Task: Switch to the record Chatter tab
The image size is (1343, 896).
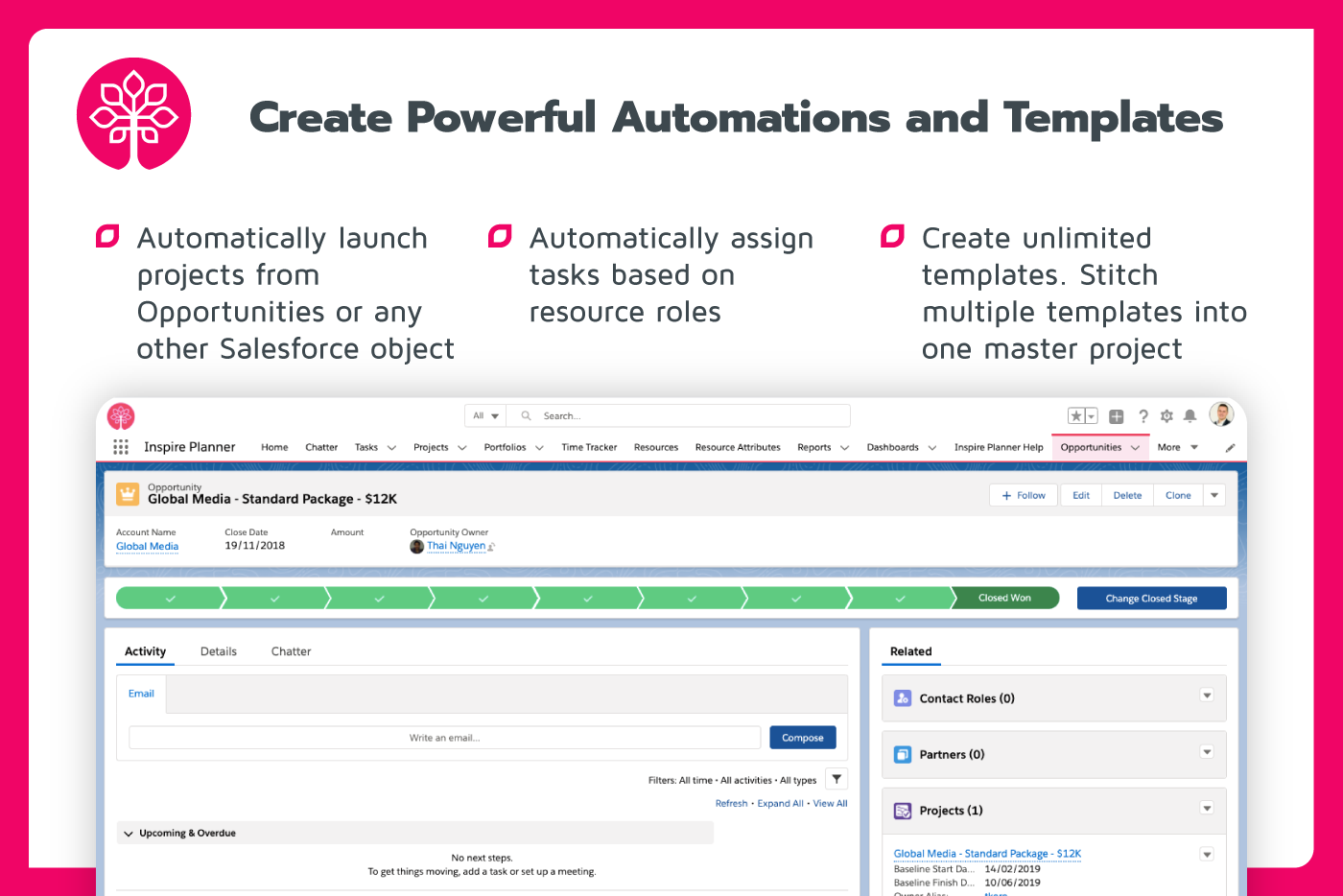Action: click(291, 651)
